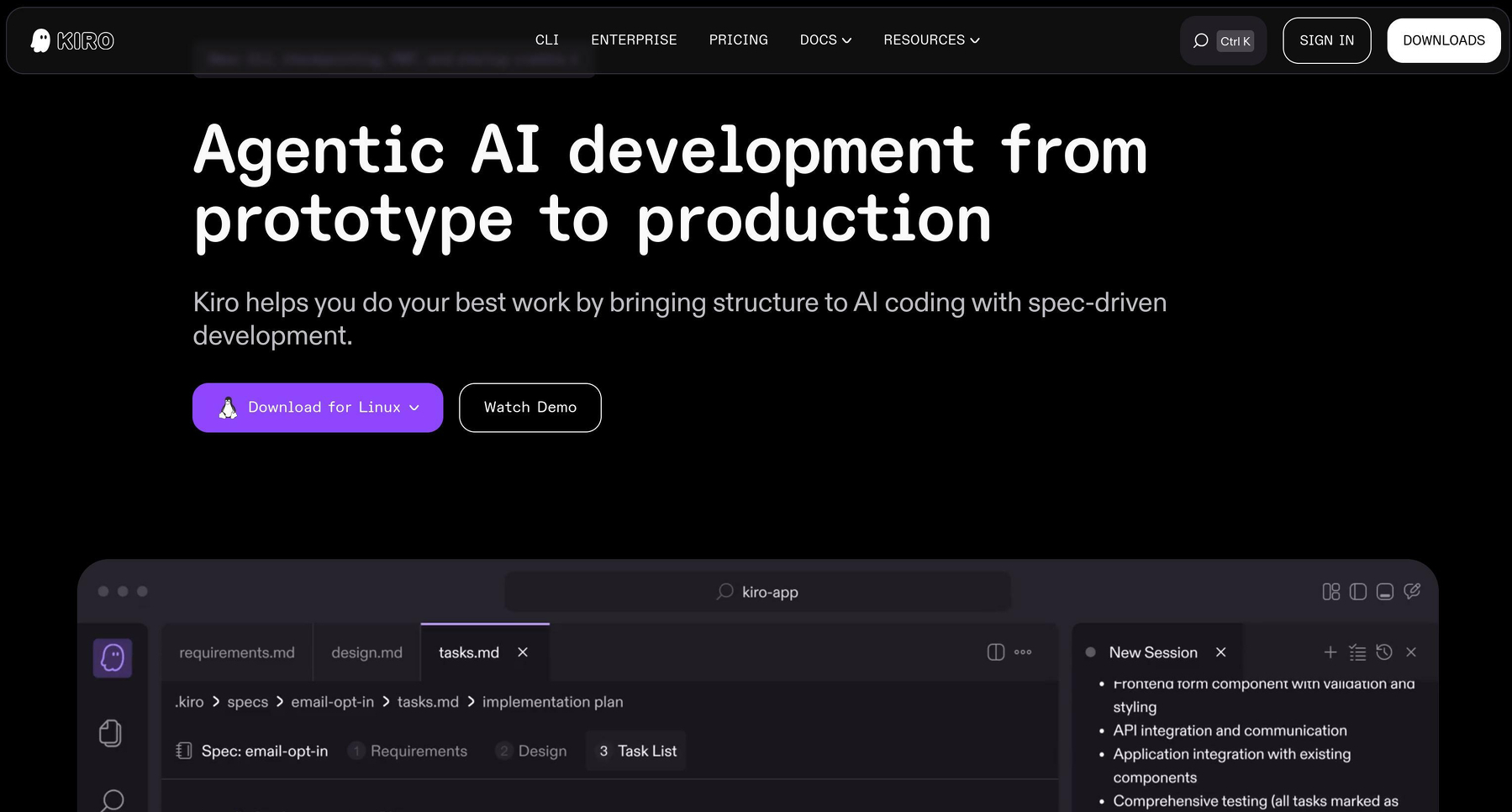The image size is (1512, 812).
Task: Click the email-opt-in breadcrumb
Action: pyautogui.click(x=333, y=702)
